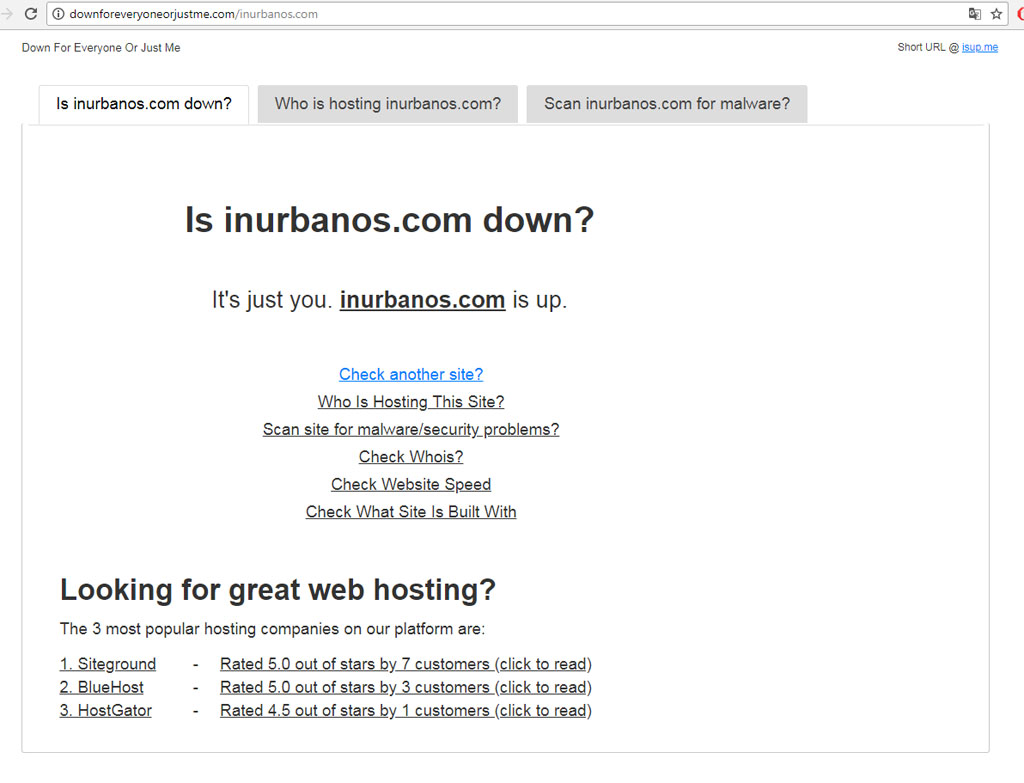This screenshot has width=1024, height=783.
Task: Click 'Check Website Speed' link
Action: tap(411, 484)
